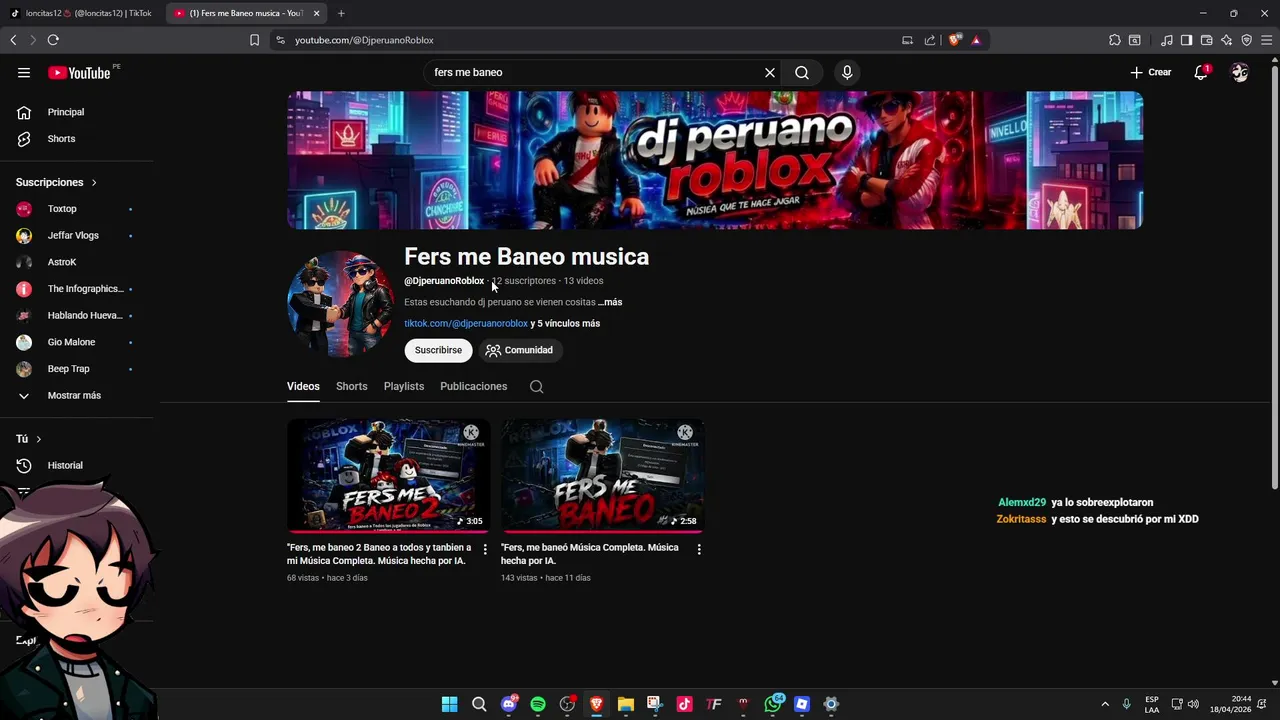Image resolution: width=1280 pixels, height=720 pixels.
Task: Open the Toxtop subscription
Action: [62, 209]
